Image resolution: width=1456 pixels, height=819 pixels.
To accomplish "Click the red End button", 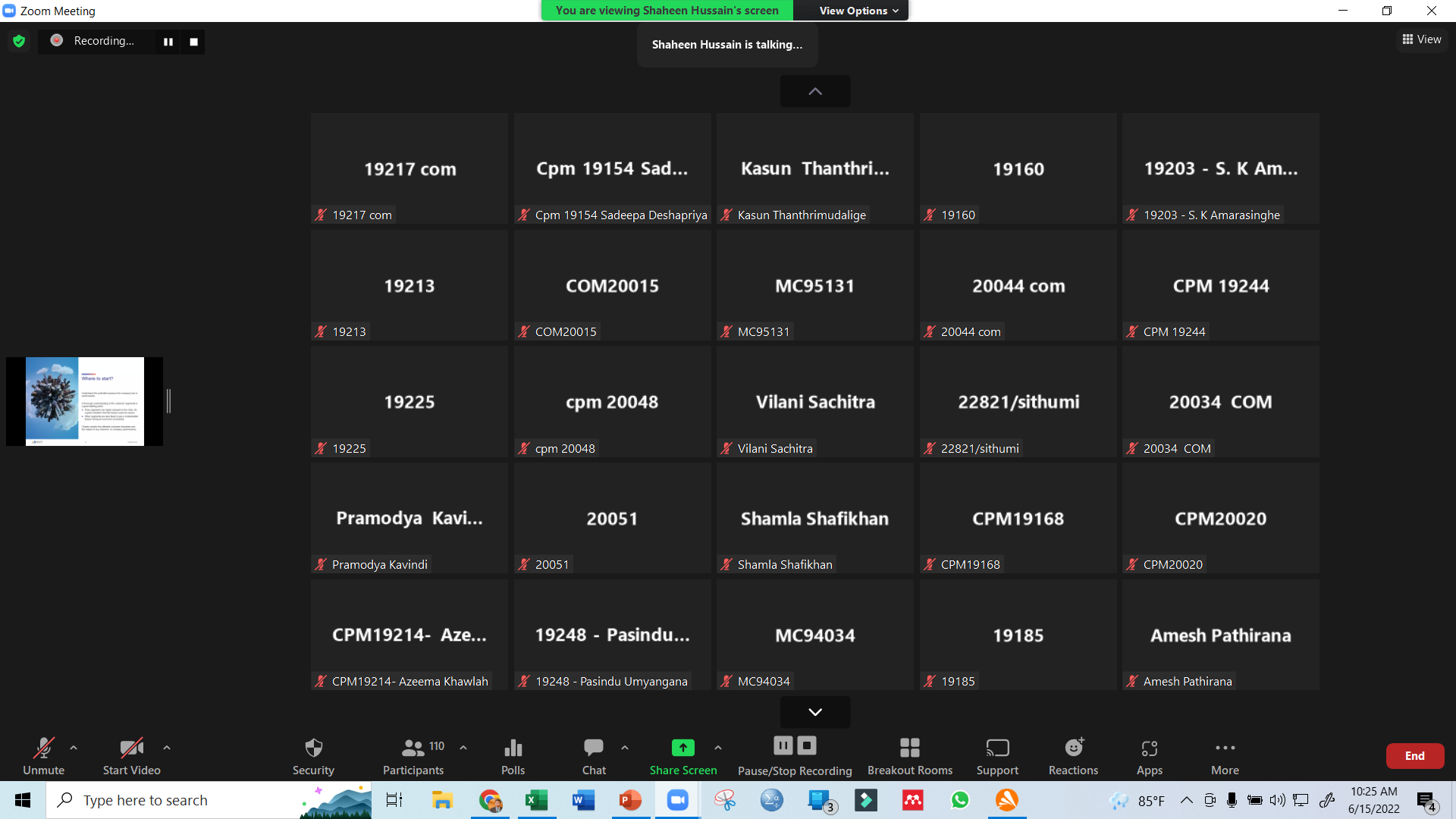I will 1414,755.
